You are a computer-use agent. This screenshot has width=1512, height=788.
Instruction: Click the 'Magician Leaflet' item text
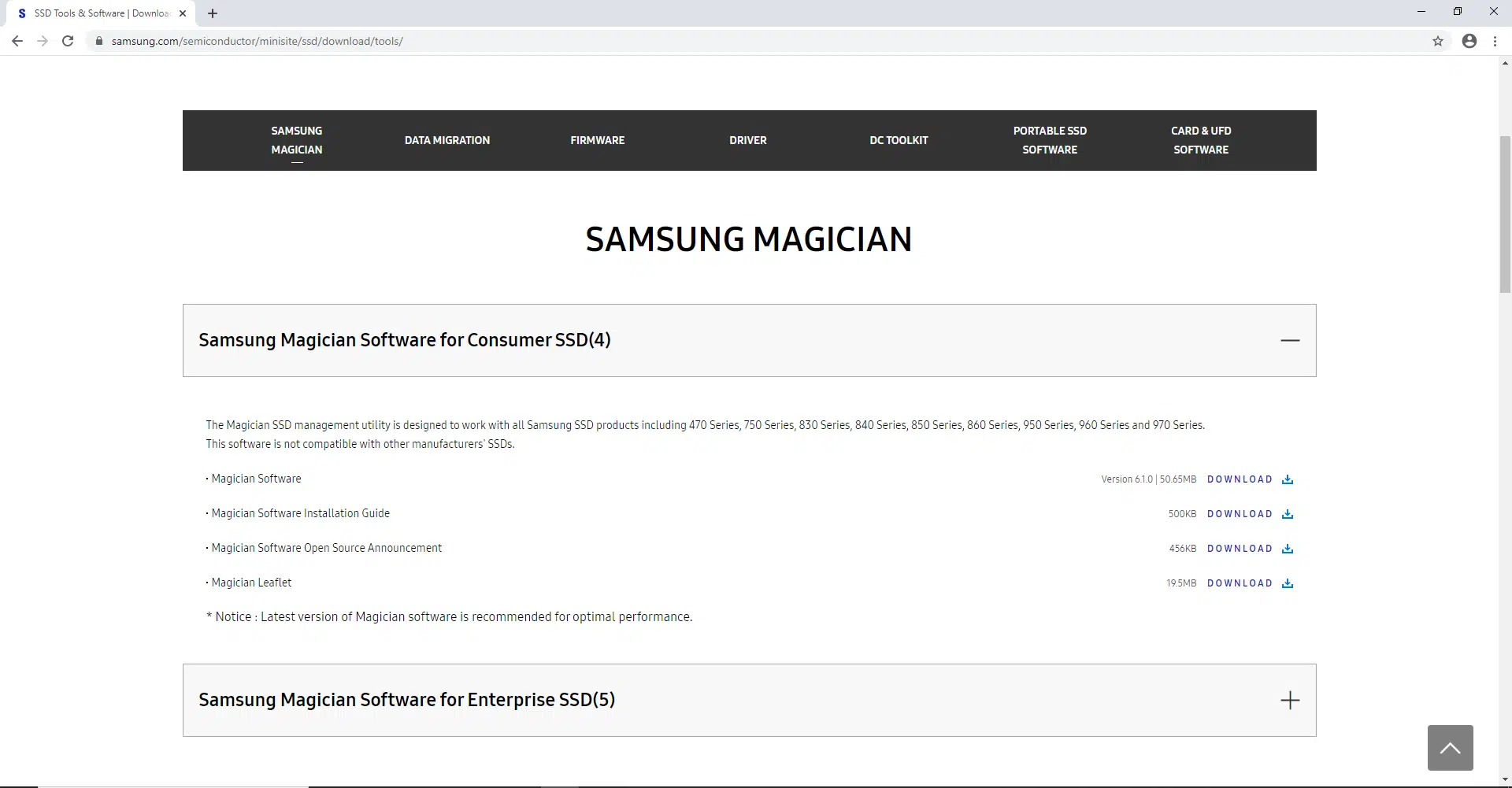tap(251, 583)
